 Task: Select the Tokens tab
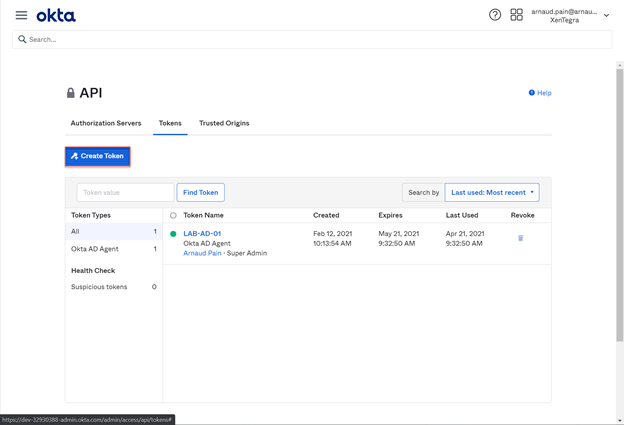click(170, 123)
